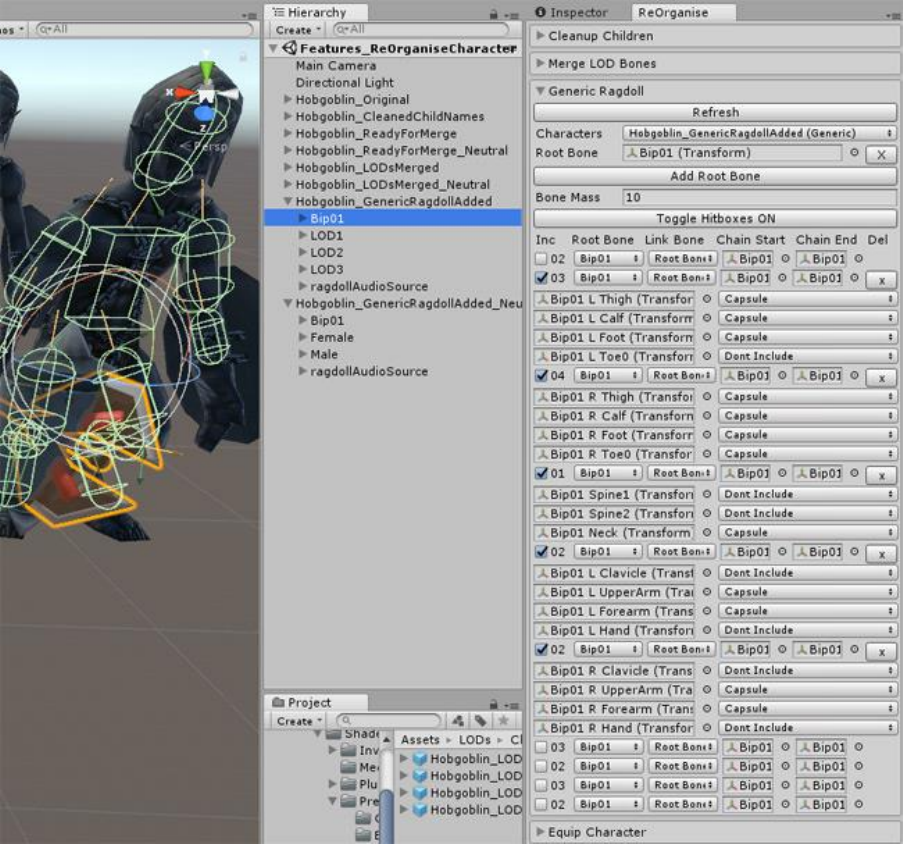The height and width of the screenshot is (844, 903).
Task: Switch to the Inspector tab
Action: pos(571,13)
